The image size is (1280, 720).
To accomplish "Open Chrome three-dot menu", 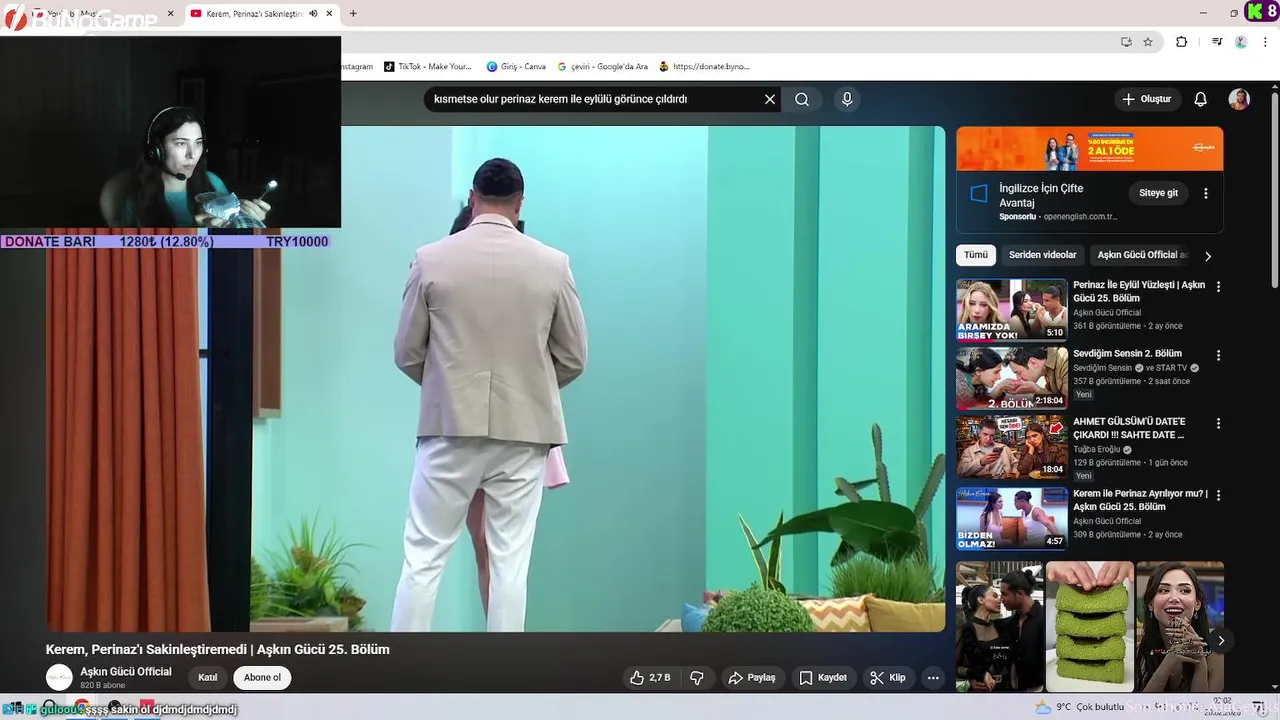I will [1266, 42].
